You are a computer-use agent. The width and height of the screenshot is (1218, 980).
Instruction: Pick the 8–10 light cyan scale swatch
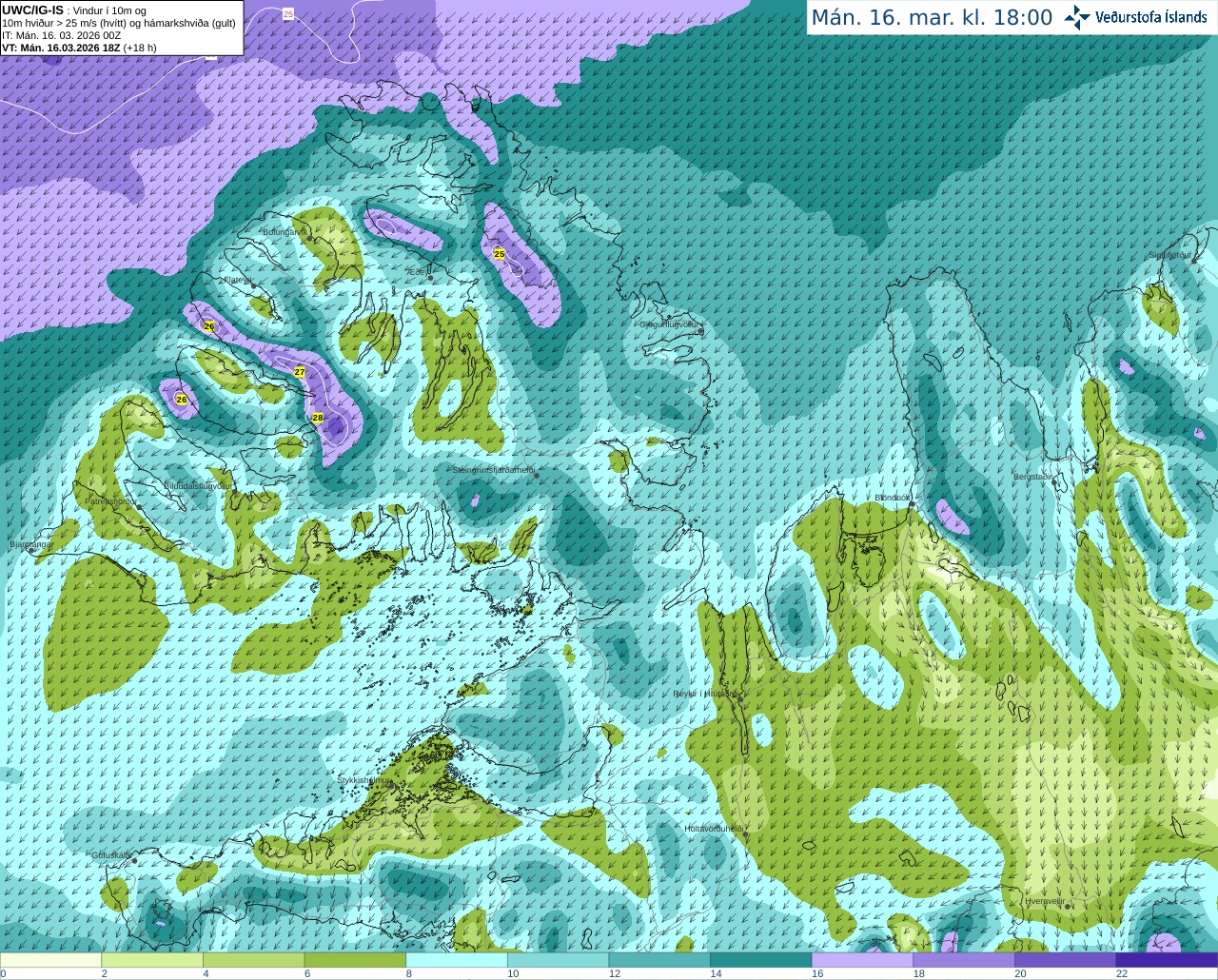pos(457,960)
